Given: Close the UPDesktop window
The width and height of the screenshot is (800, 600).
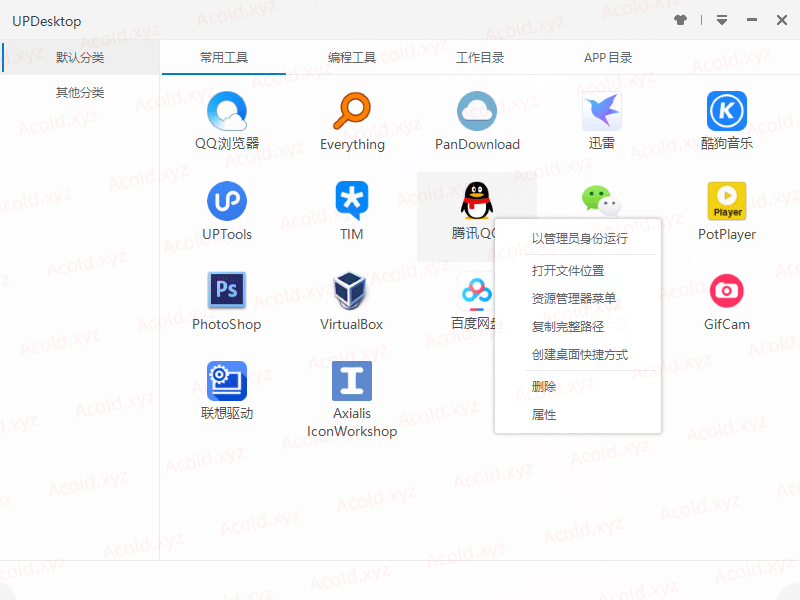Looking at the screenshot, I should coord(782,20).
